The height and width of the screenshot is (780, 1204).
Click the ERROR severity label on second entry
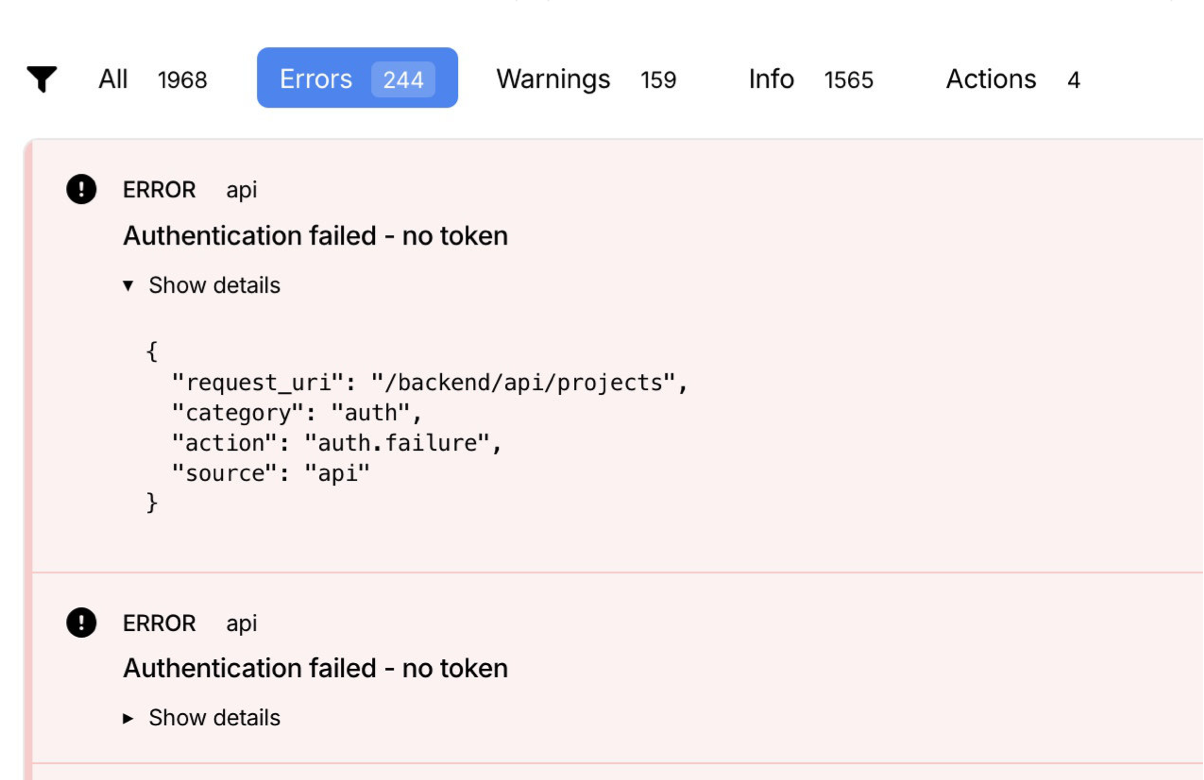coord(158,622)
